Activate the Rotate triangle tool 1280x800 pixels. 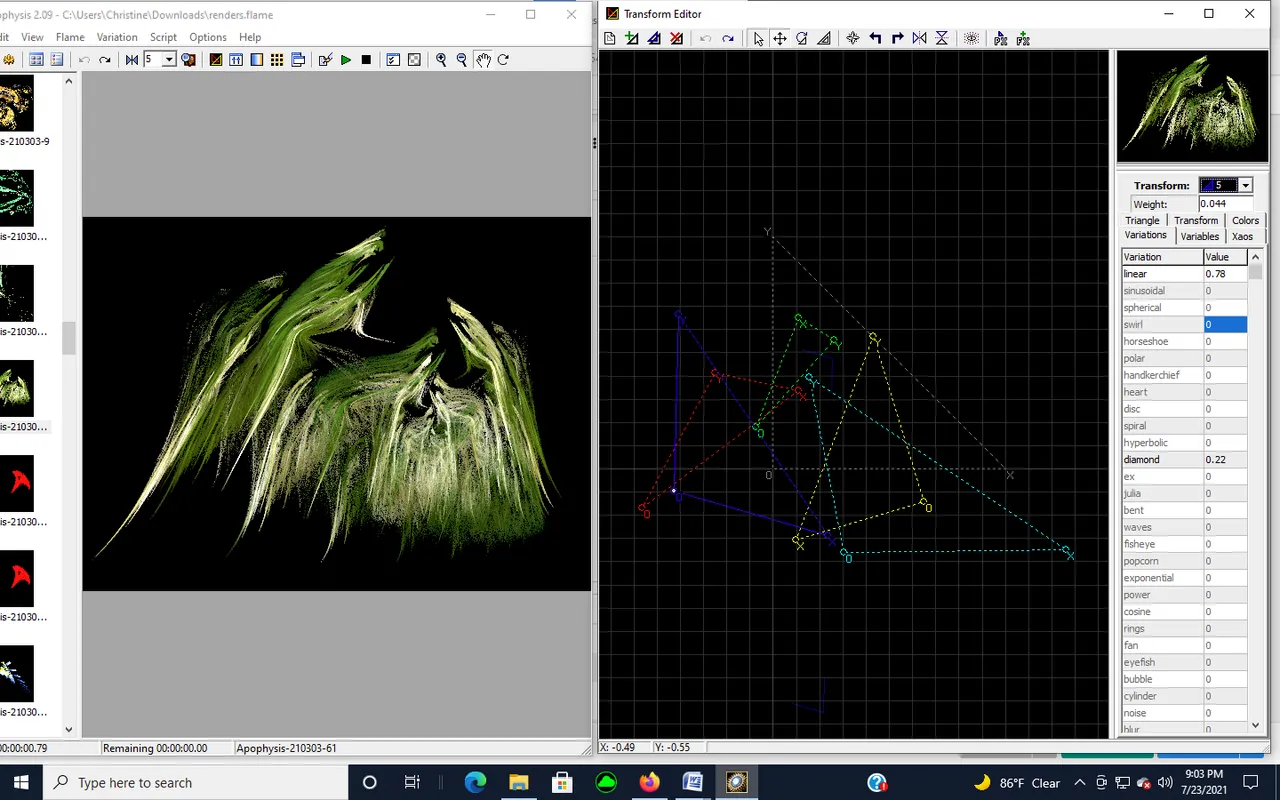[x=802, y=39]
